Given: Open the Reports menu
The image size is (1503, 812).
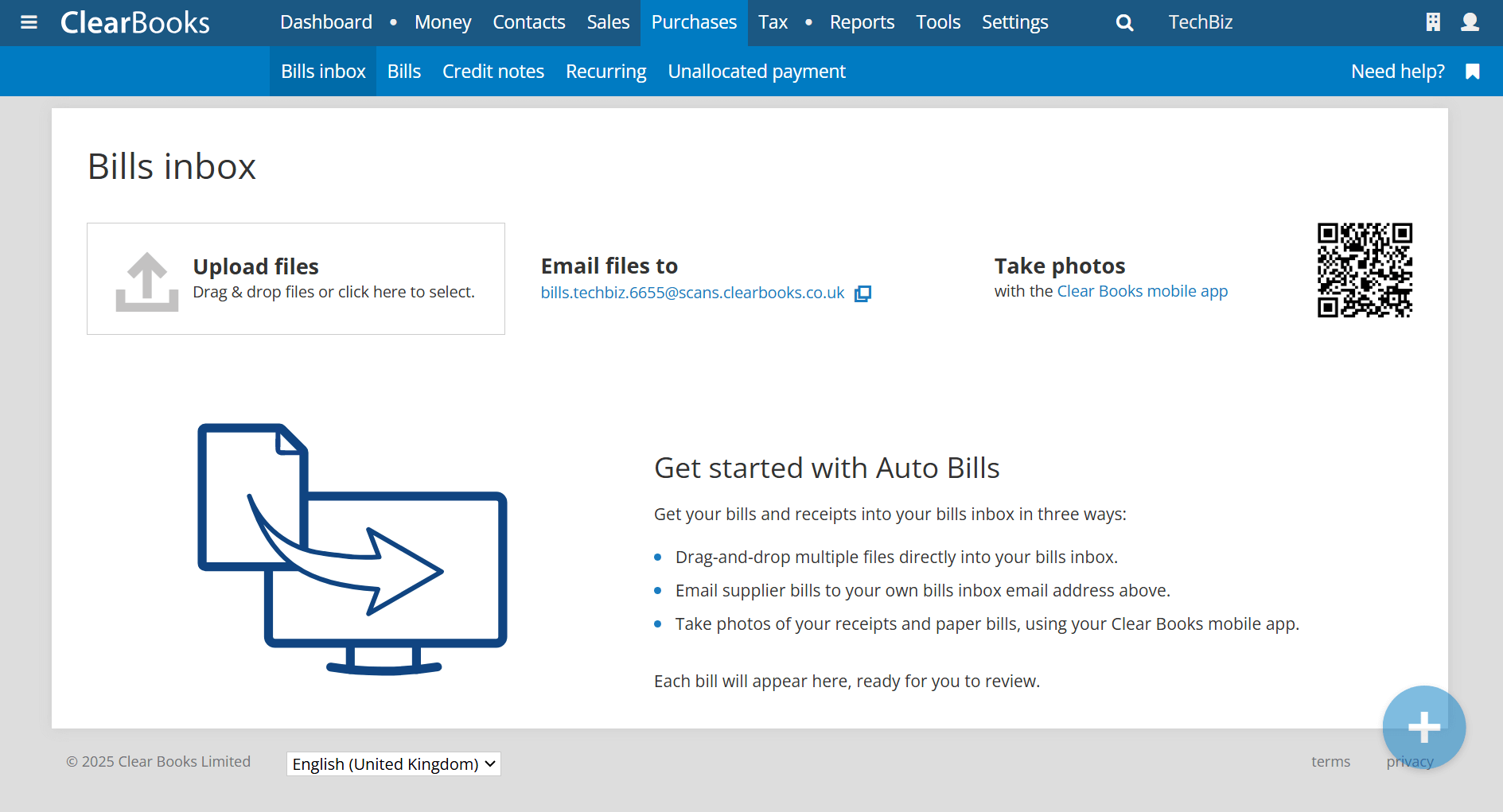Looking at the screenshot, I should point(862,22).
